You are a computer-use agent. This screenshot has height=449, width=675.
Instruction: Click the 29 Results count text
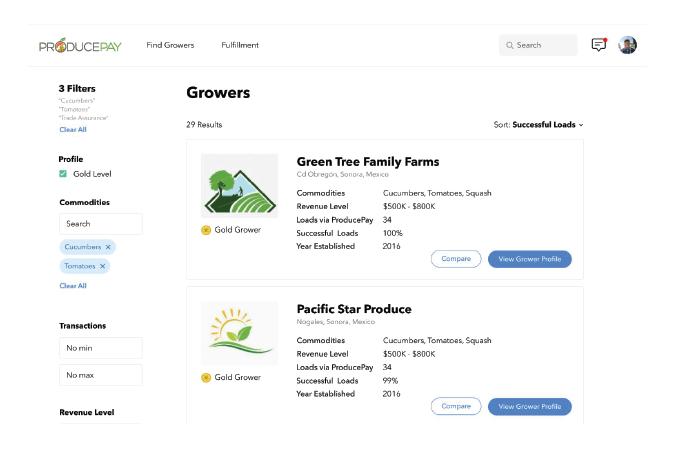point(204,125)
